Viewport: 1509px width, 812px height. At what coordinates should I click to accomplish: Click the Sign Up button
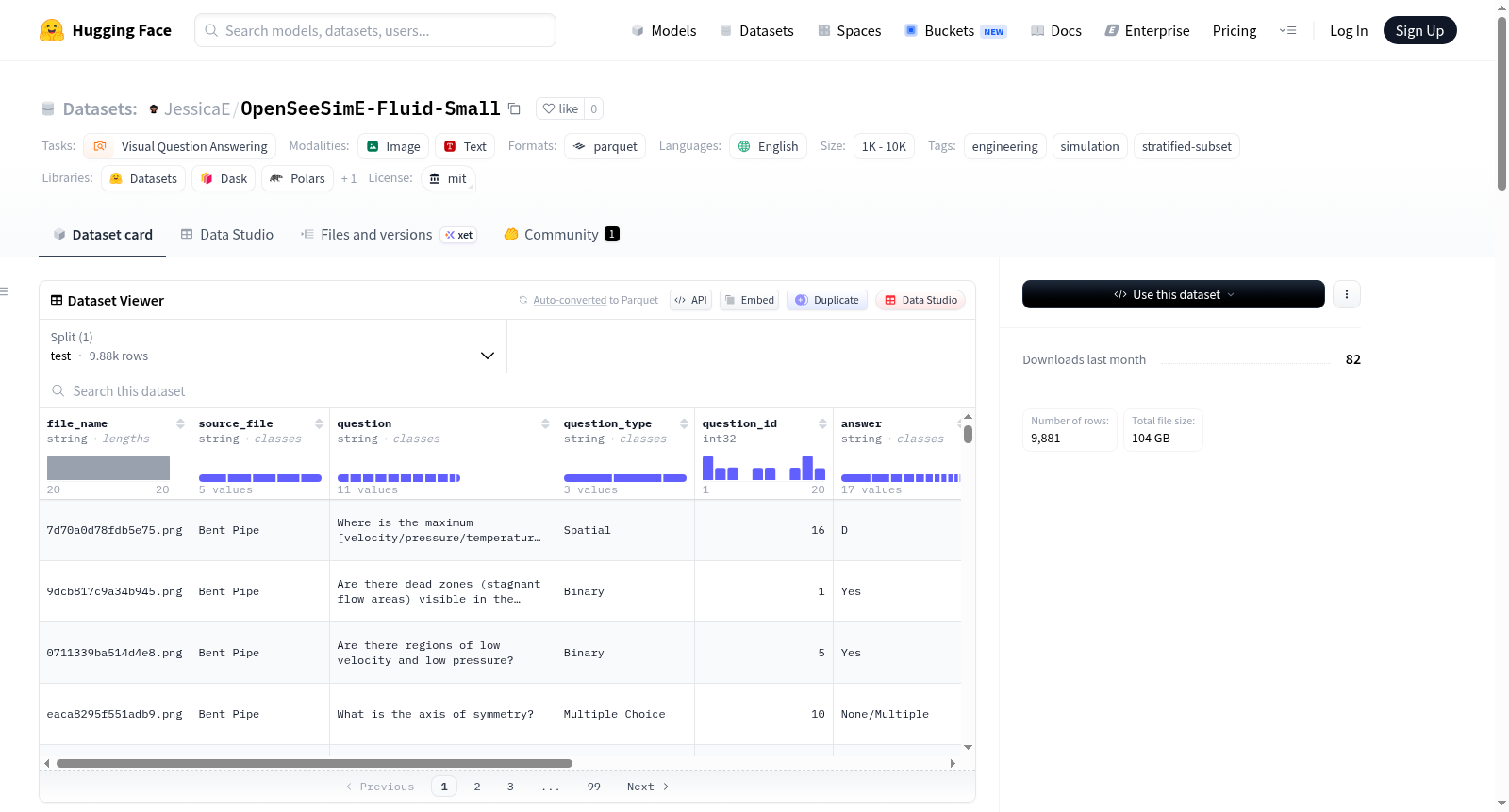pyautogui.click(x=1419, y=30)
